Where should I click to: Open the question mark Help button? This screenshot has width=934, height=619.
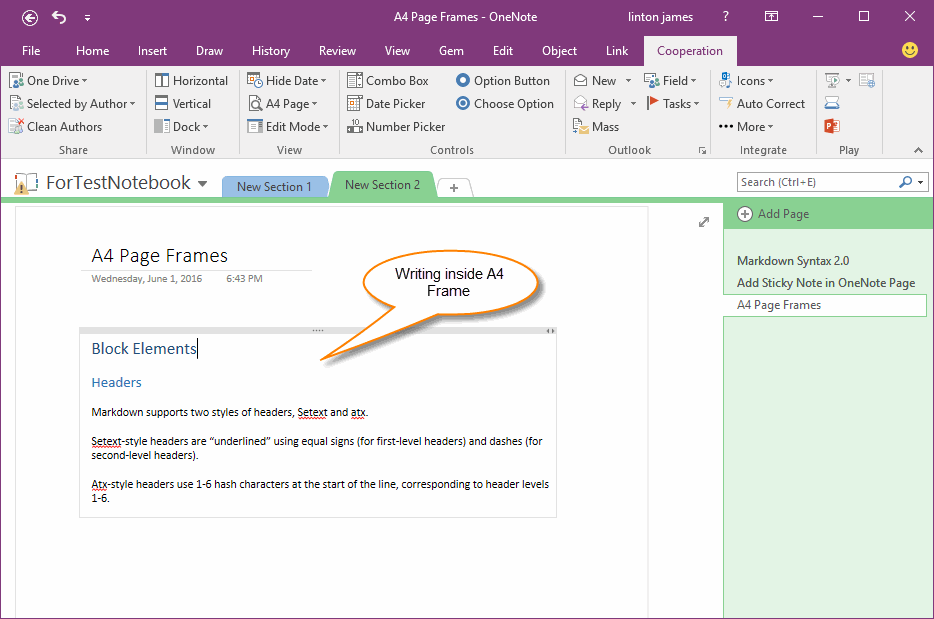click(726, 17)
